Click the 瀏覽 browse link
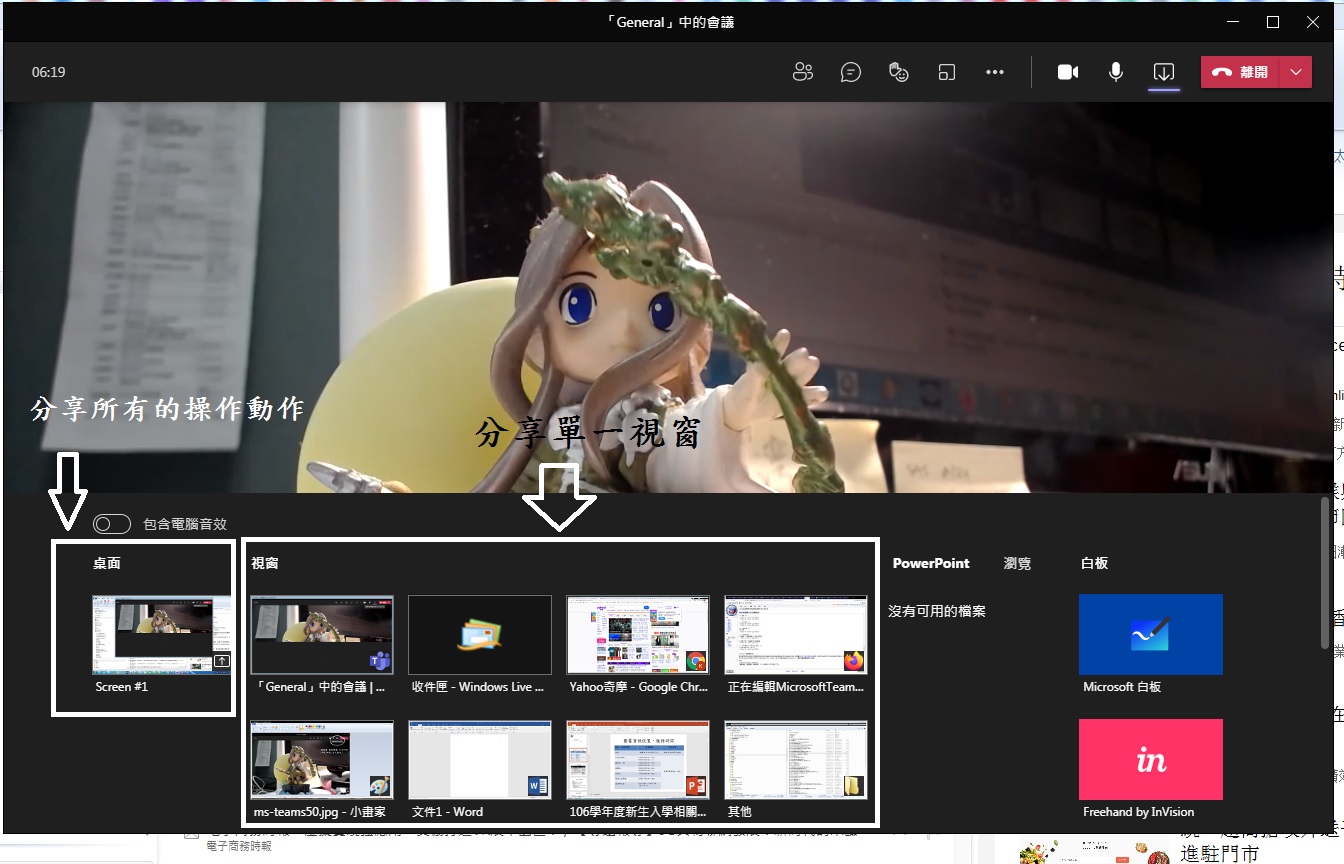This screenshot has height=864, width=1344. tap(1017, 563)
